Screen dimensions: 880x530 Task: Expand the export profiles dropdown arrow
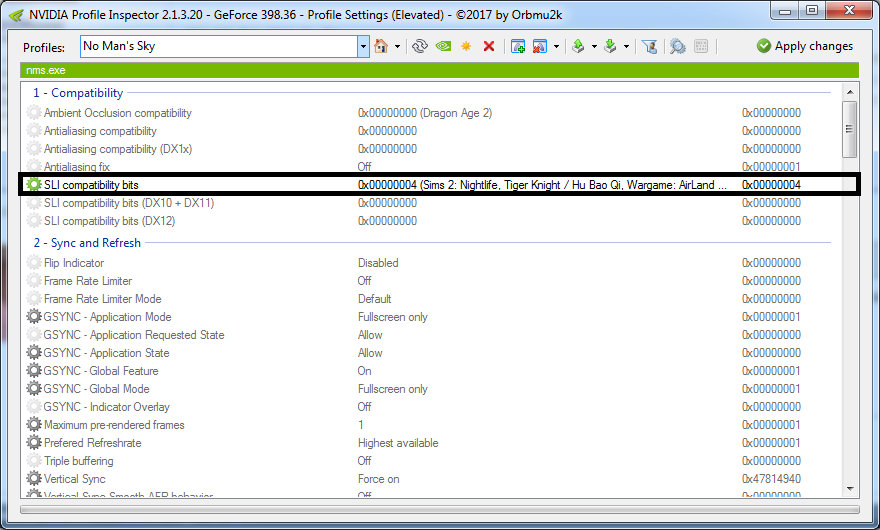[x=594, y=47]
